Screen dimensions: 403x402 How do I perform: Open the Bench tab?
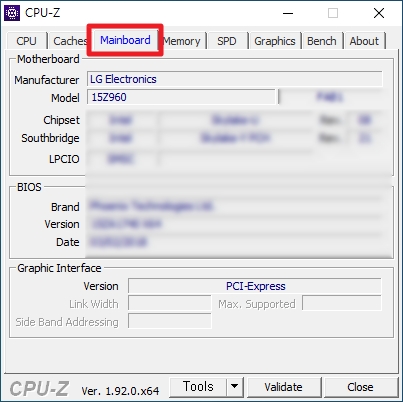(x=322, y=41)
